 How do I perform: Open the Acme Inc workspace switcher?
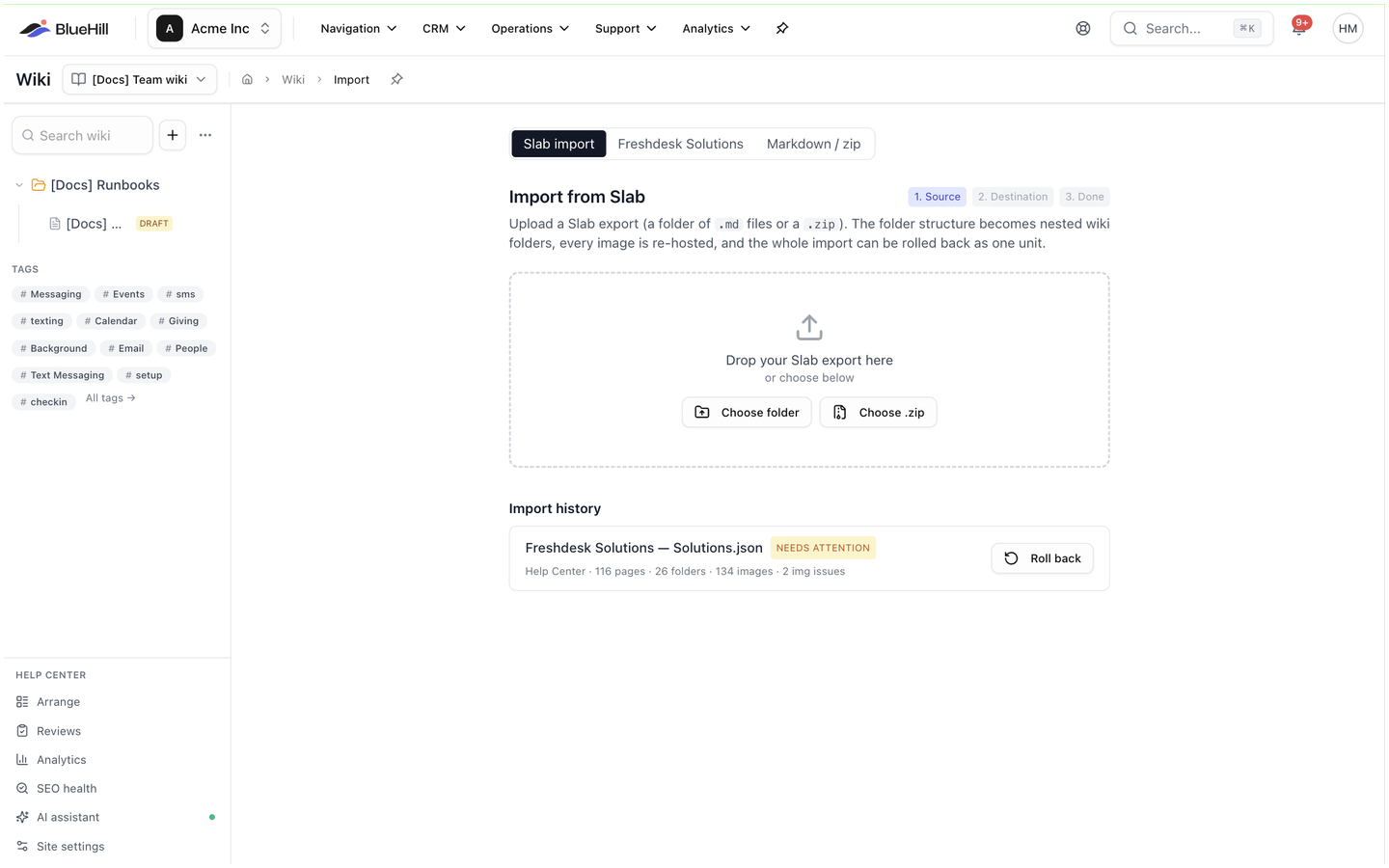[x=214, y=29]
